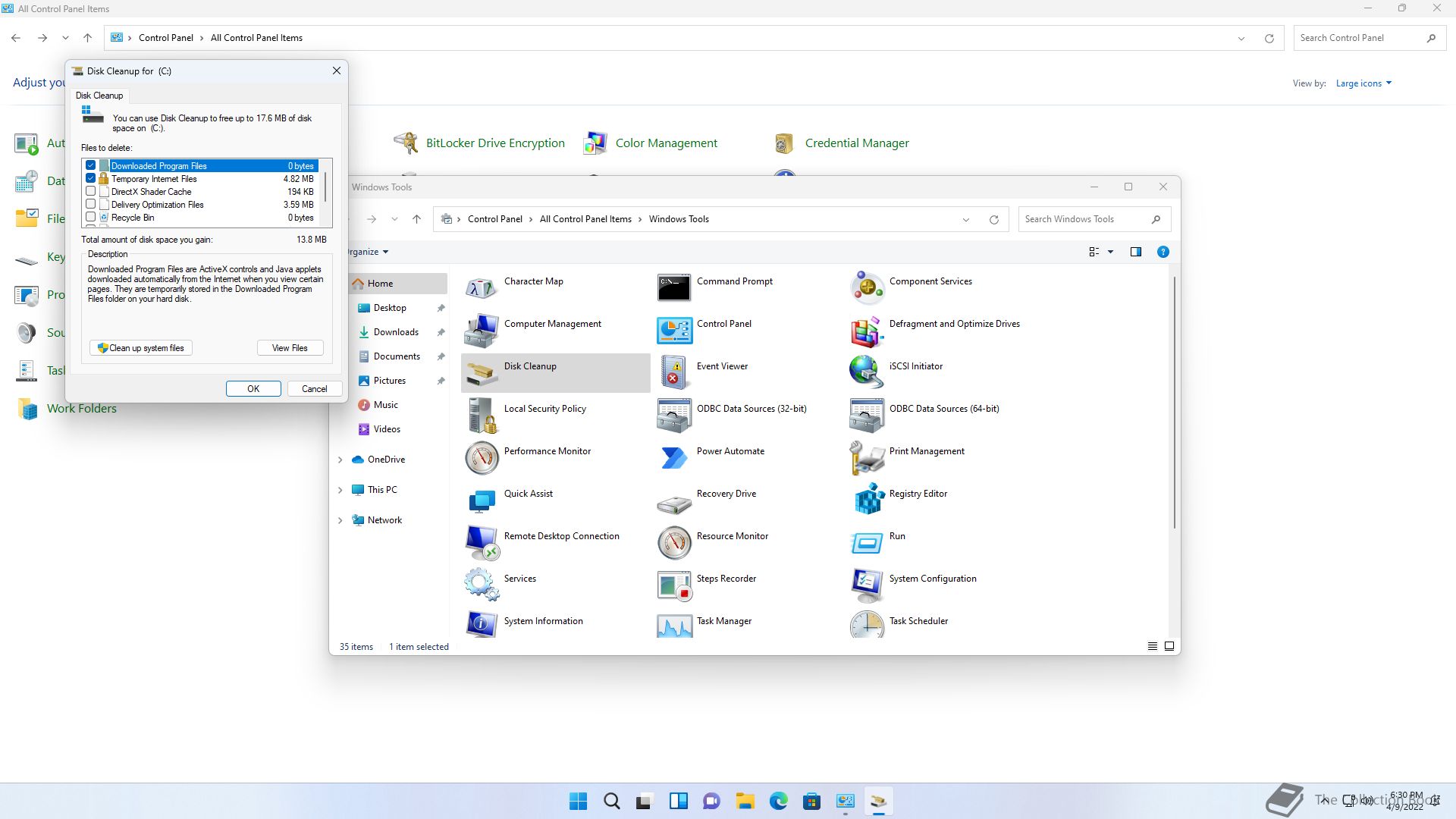Open System Information icon
The image size is (1456, 819).
pyautogui.click(x=482, y=625)
